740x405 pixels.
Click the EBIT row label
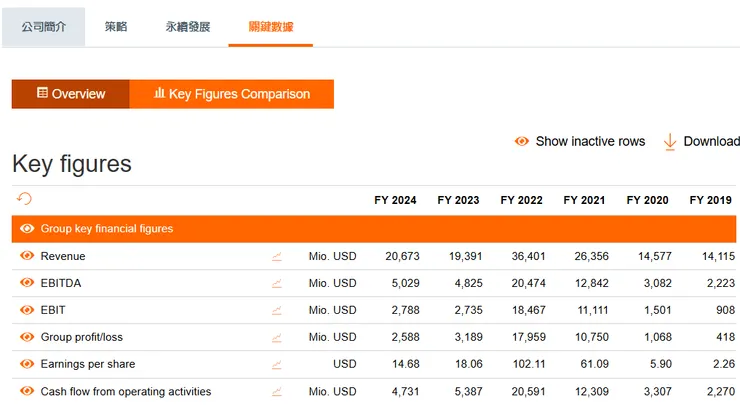(53, 310)
